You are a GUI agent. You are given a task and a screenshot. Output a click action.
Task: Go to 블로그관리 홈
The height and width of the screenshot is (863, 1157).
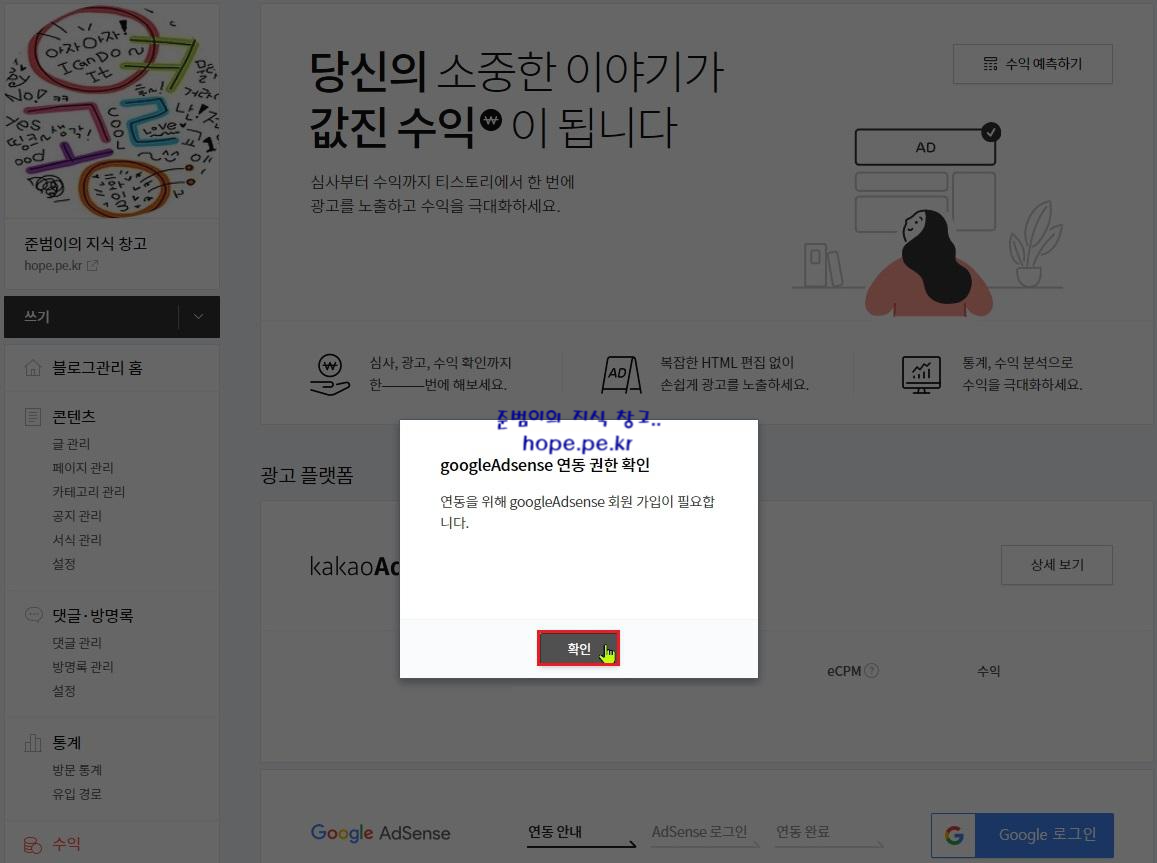click(97, 368)
